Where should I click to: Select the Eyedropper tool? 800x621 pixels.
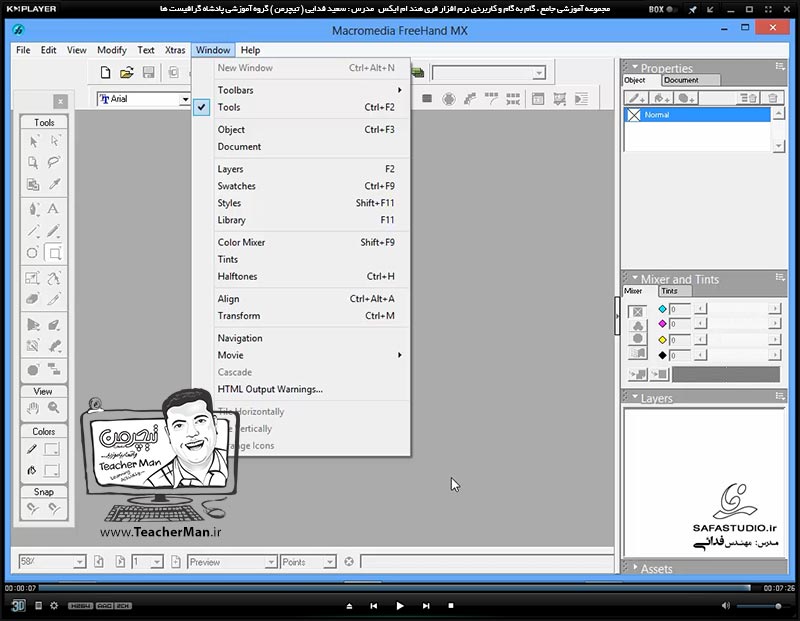(x=55, y=184)
